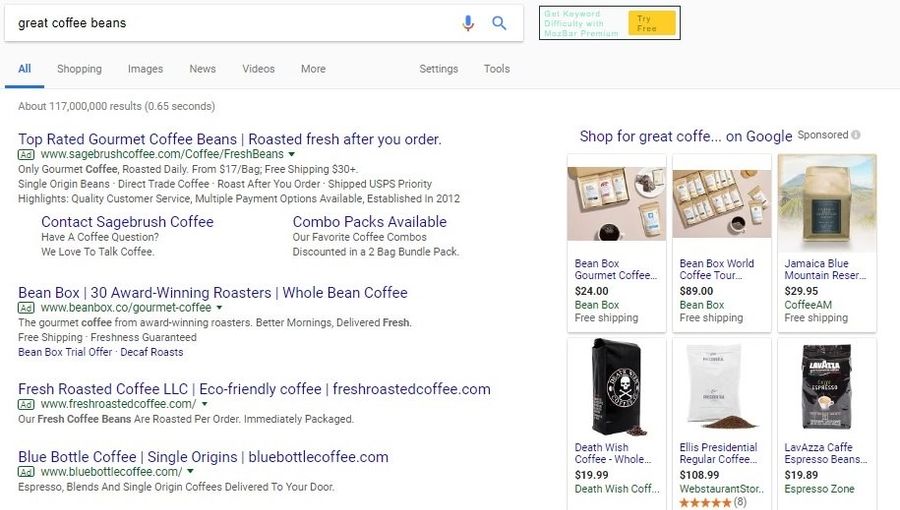Open the Death Wish Coffee - Whole product title
The image size is (900, 510).
613,453
